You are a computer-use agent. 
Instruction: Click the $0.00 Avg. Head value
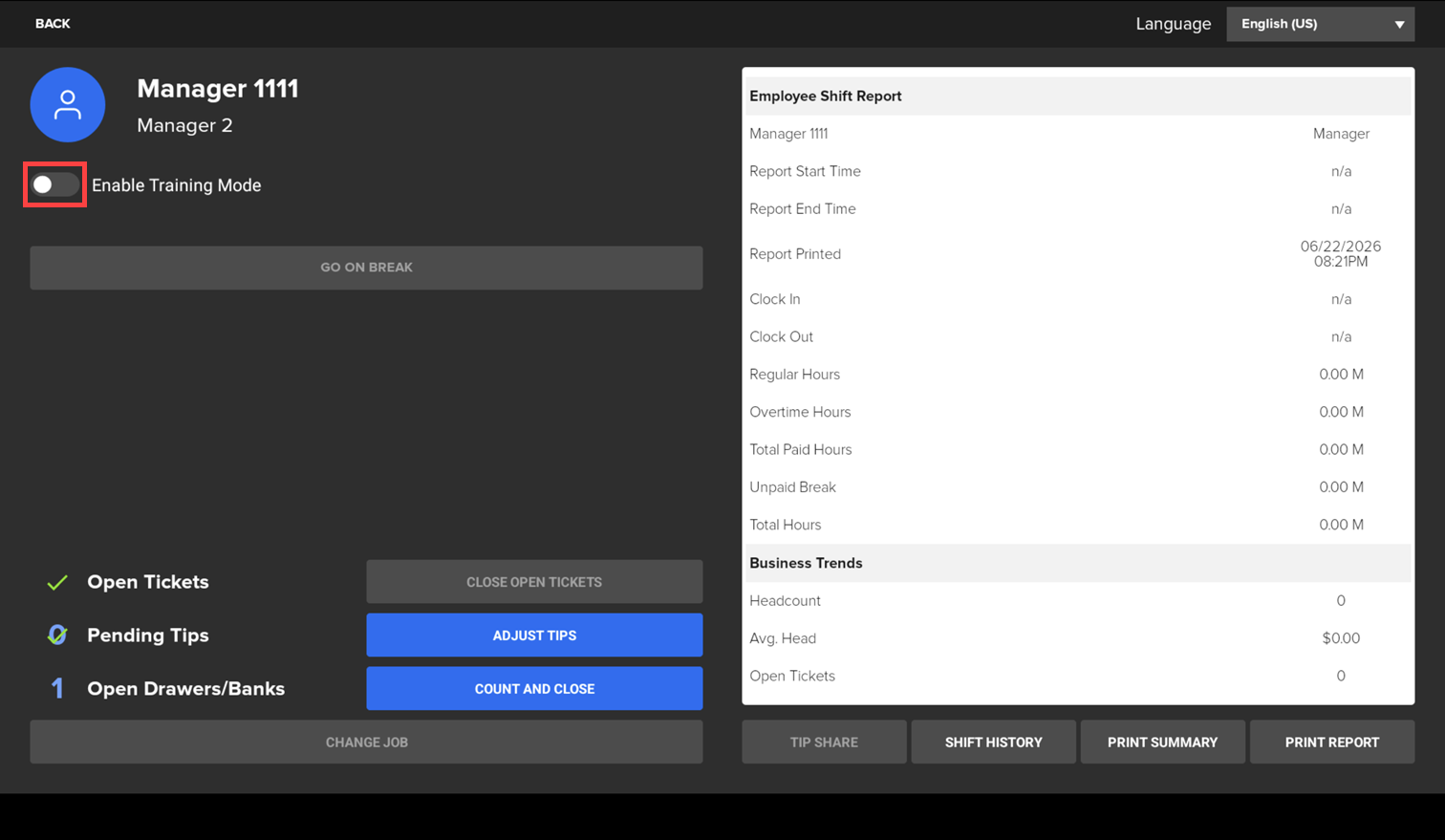click(1341, 638)
